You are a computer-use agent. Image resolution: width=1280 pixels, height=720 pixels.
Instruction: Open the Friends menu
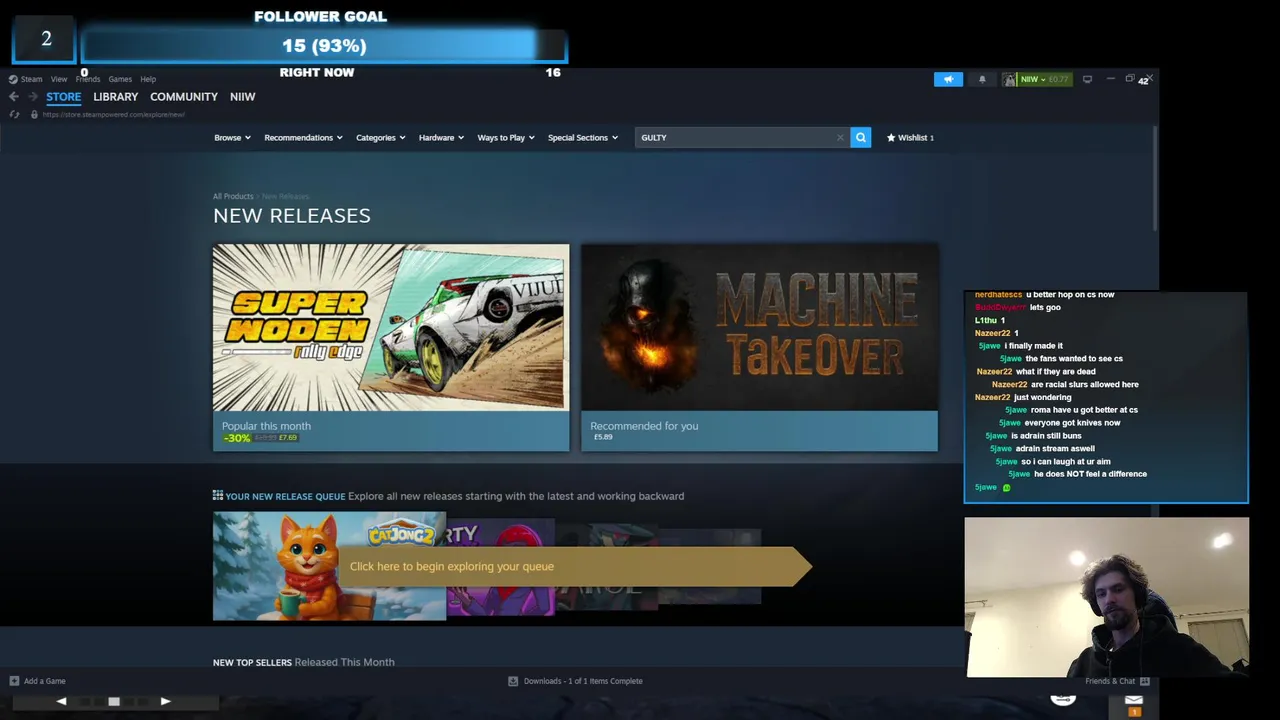[x=87, y=79]
